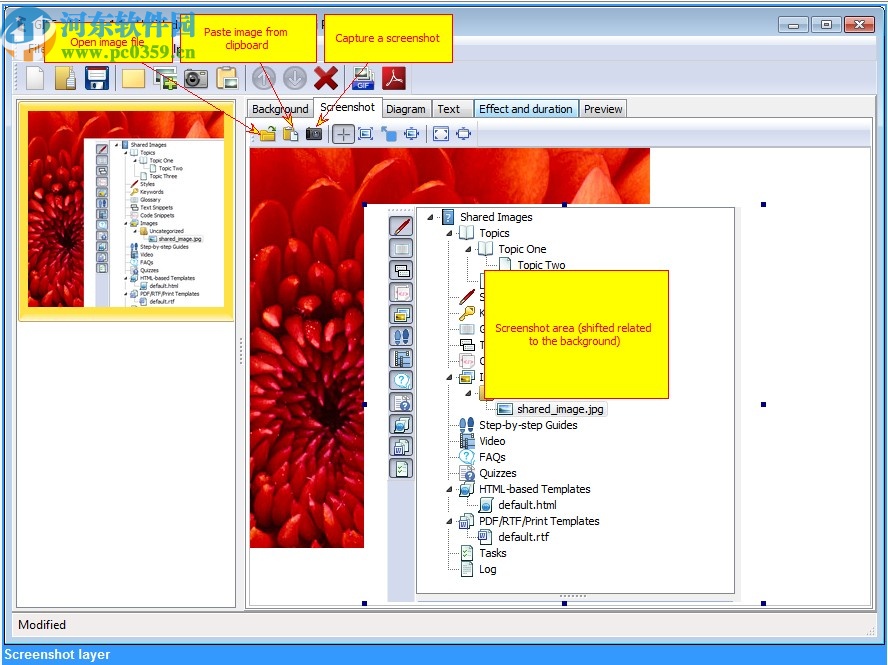Select the FAQs tree item
Viewport: 888px width, 665px height.
[492, 457]
